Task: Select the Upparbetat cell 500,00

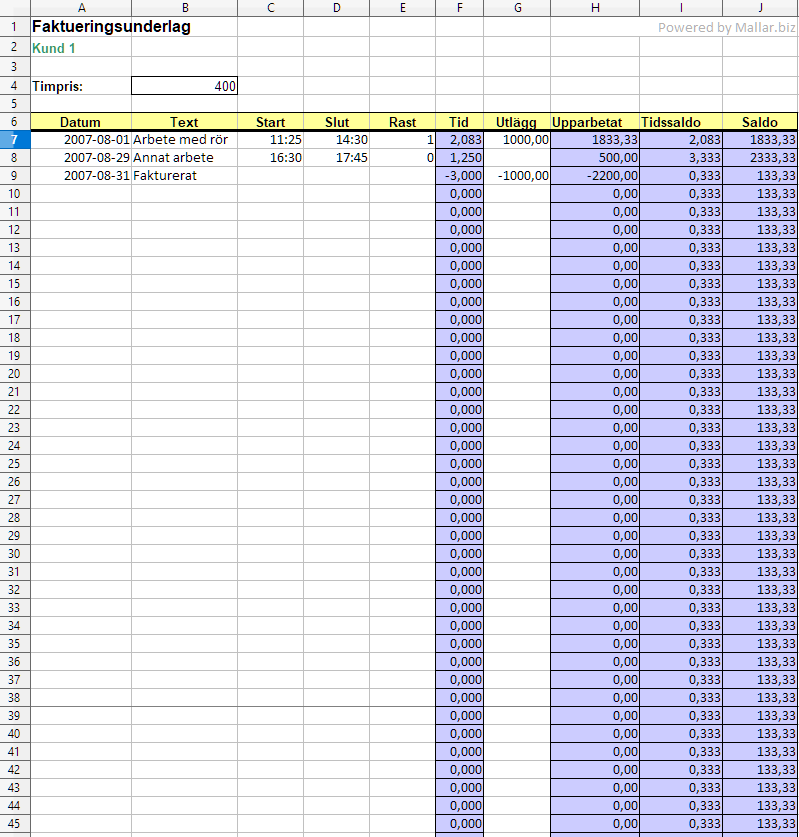Action: [595, 157]
